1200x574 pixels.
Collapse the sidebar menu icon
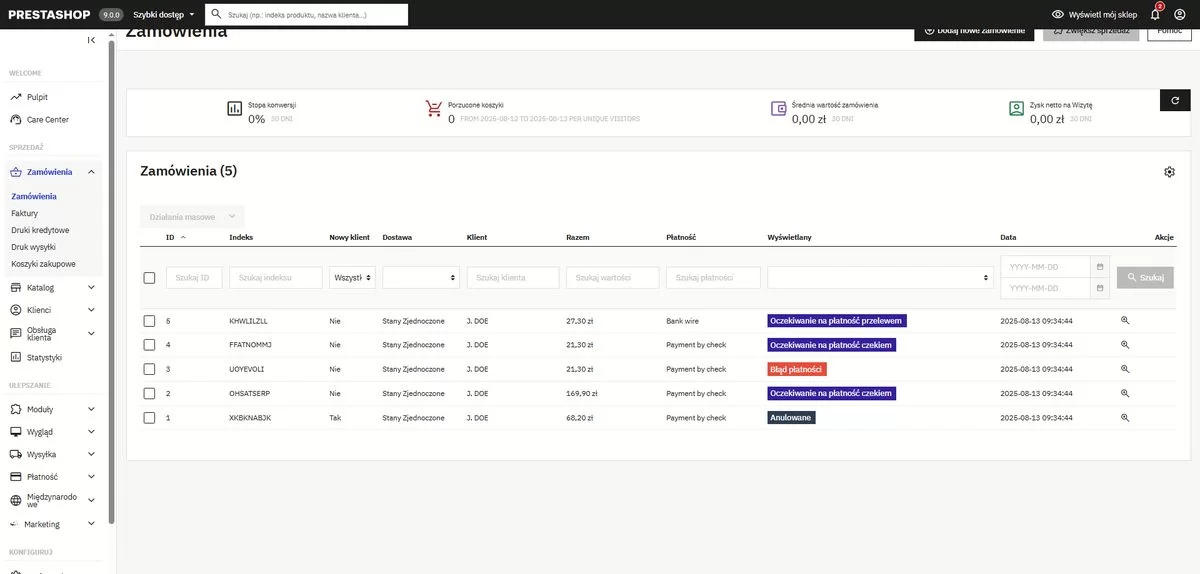point(91,40)
